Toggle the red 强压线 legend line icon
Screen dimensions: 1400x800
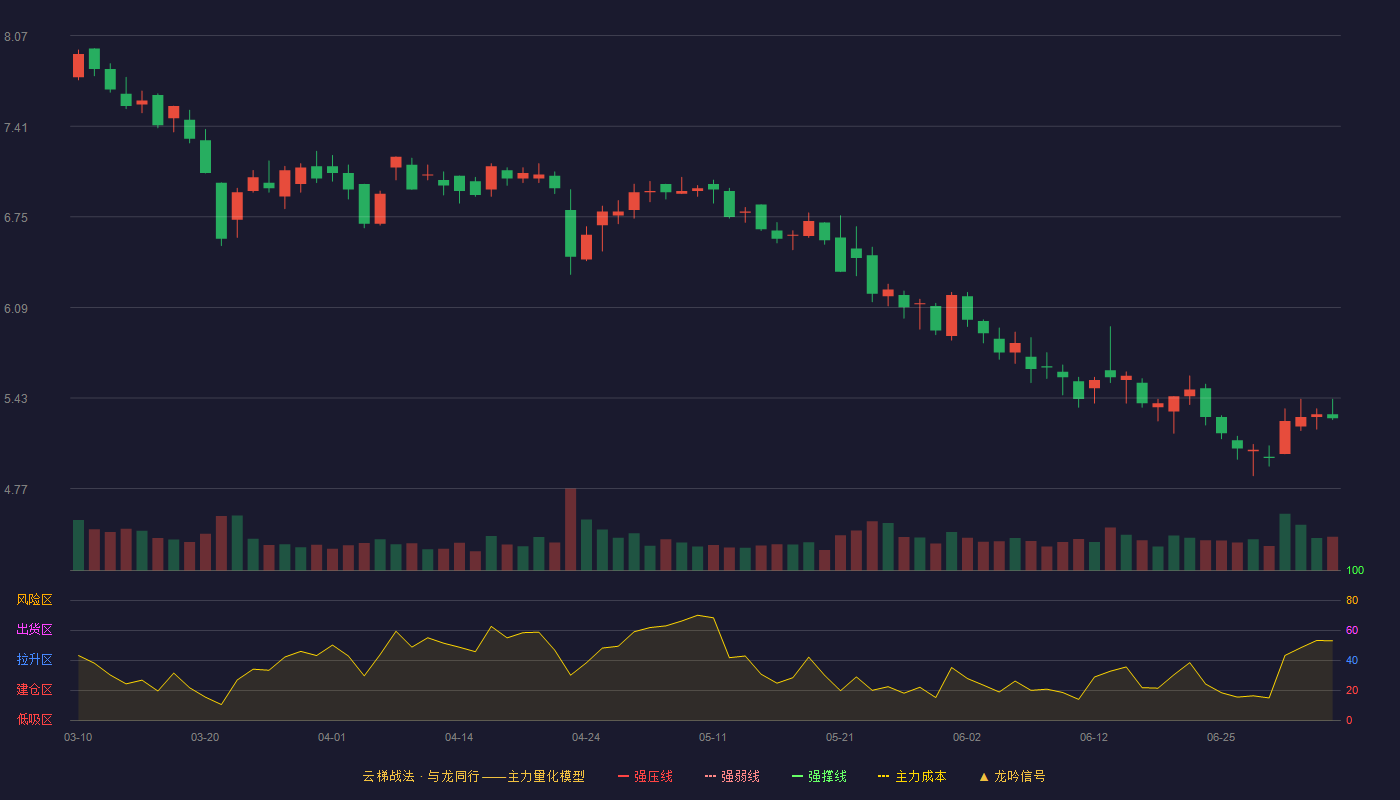[623, 776]
